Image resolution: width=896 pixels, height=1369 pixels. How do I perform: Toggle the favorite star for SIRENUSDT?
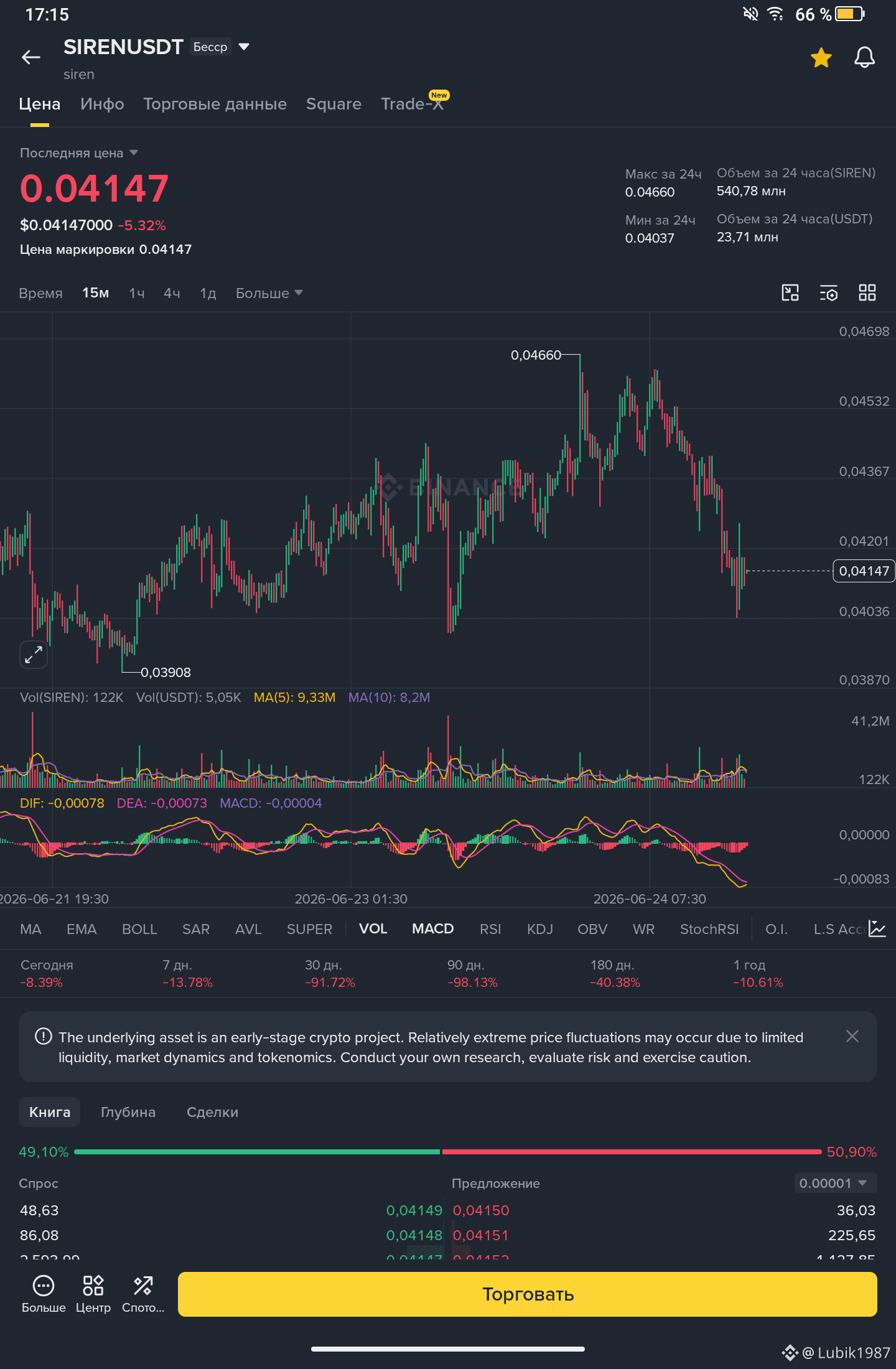tap(821, 58)
